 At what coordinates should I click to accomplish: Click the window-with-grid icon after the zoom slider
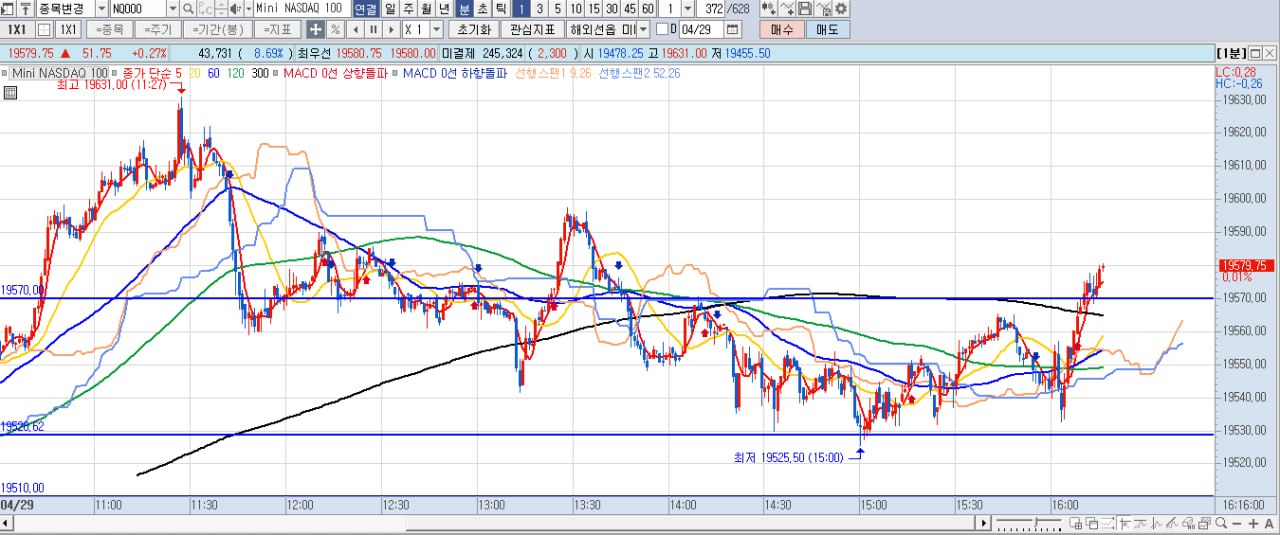click(x=1076, y=523)
